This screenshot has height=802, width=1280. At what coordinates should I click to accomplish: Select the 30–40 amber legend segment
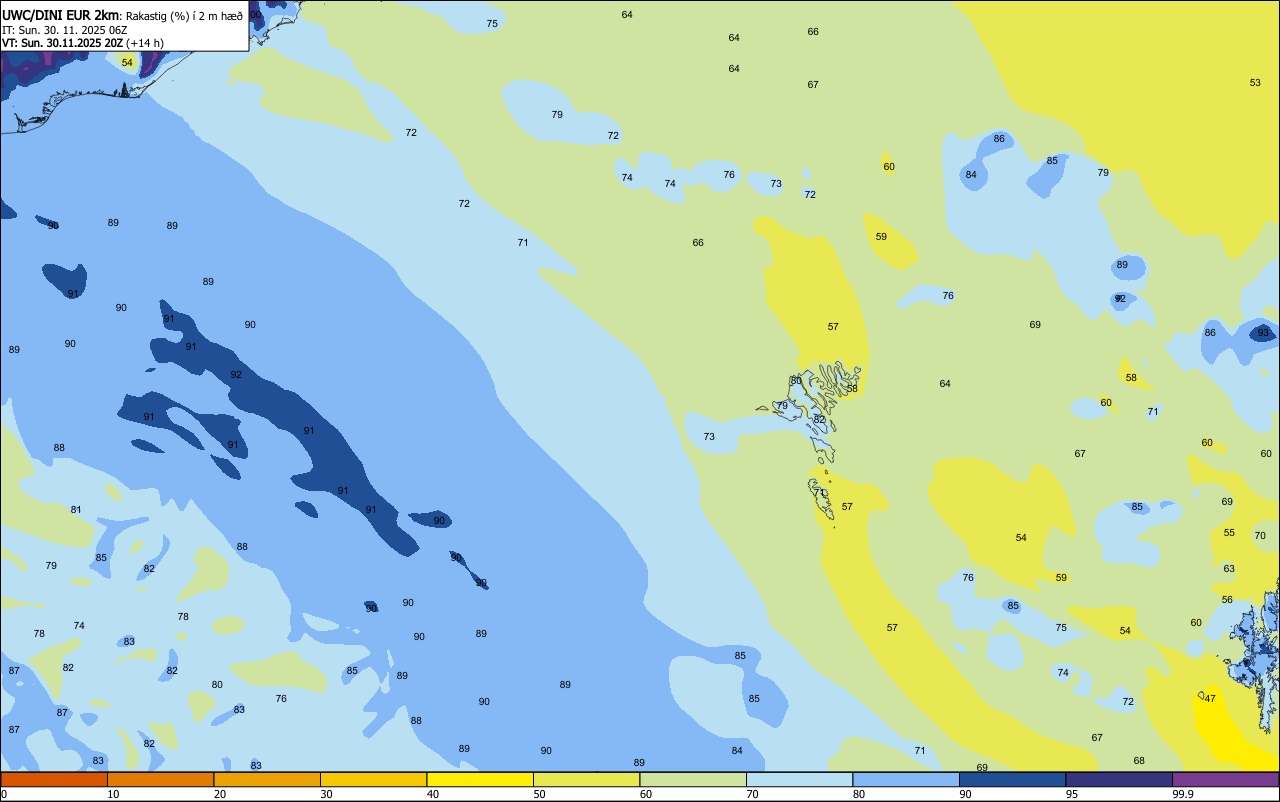[373, 779]
